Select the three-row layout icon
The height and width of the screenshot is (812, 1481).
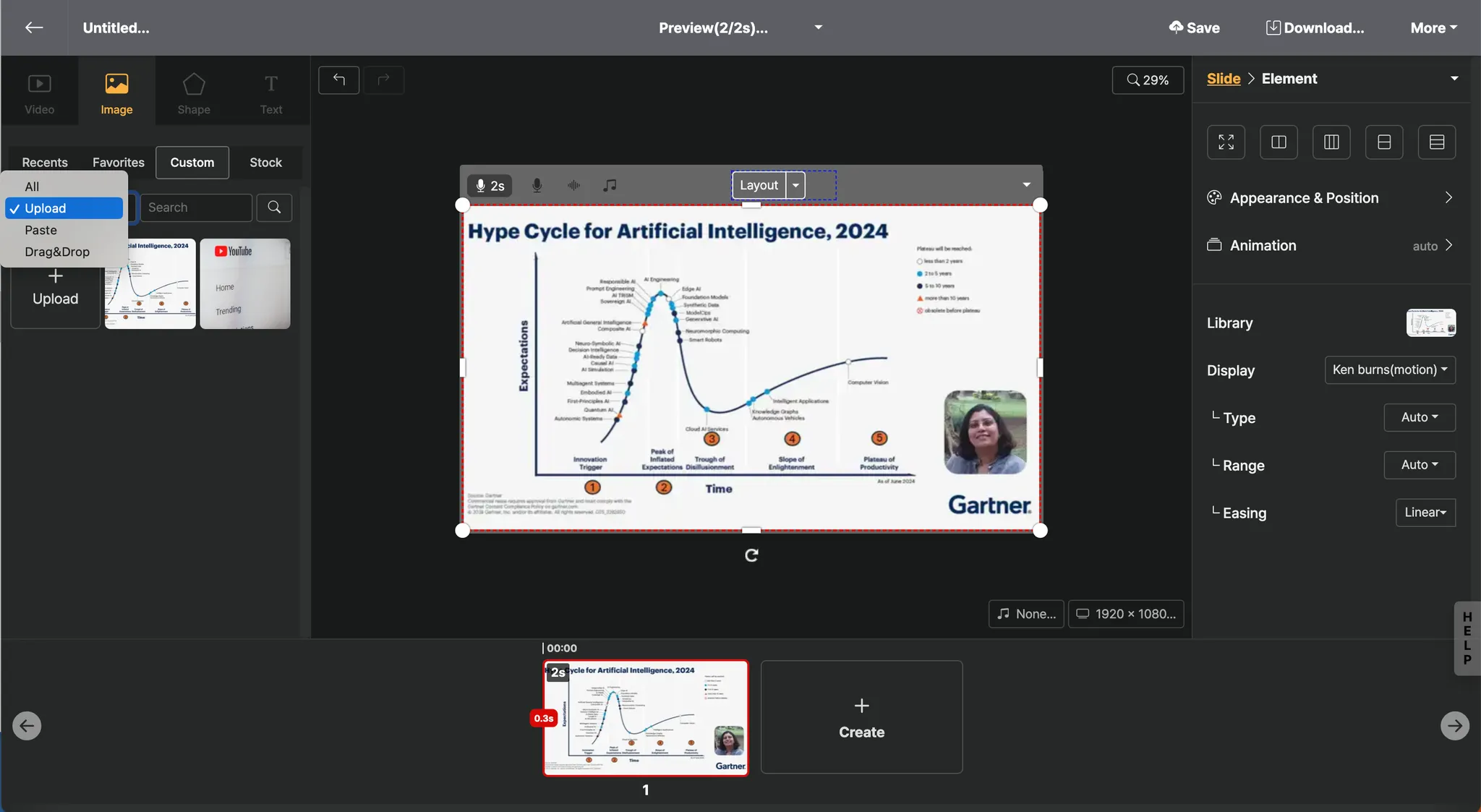point(1437,142)
